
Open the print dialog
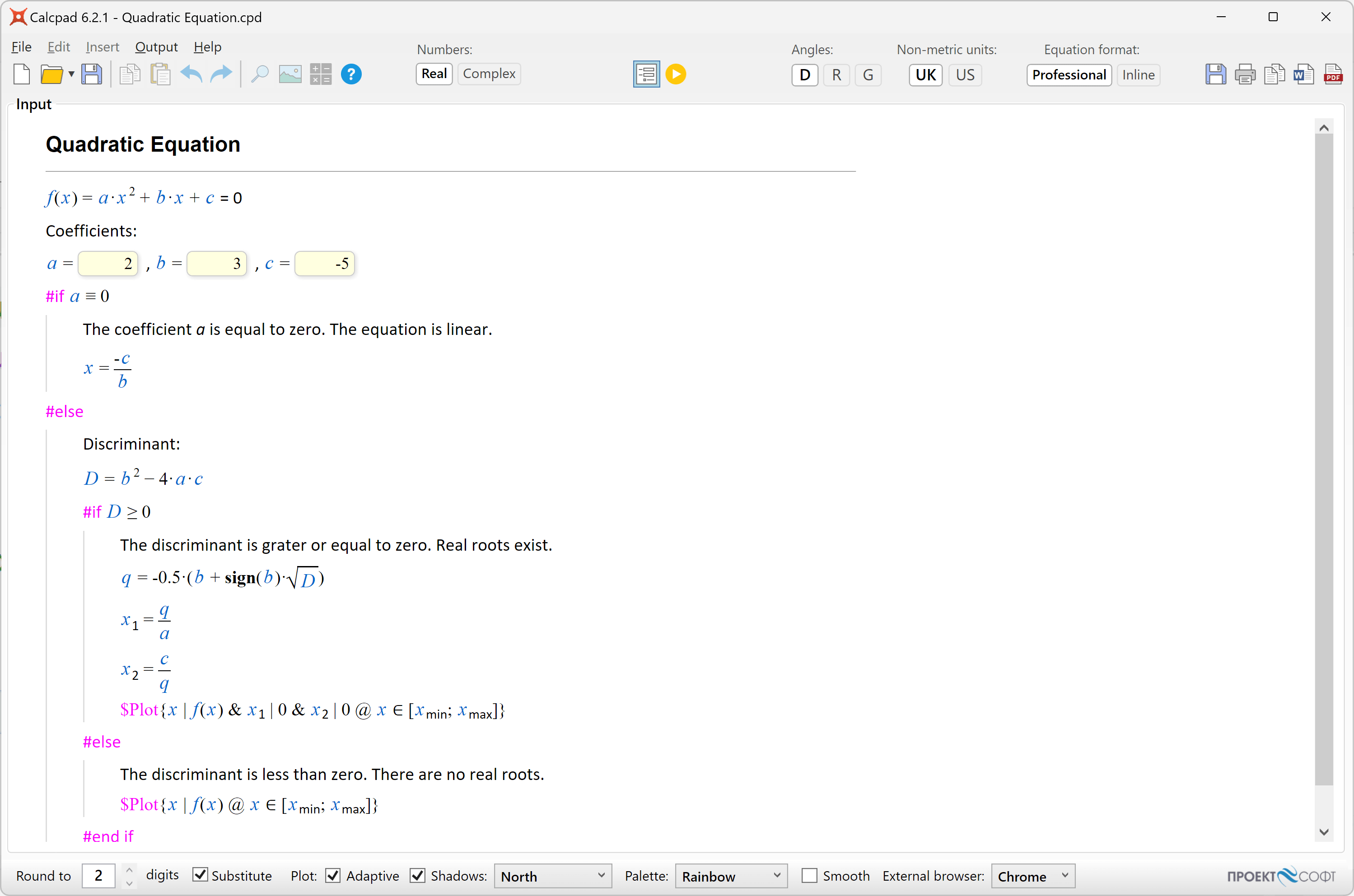1245,74
